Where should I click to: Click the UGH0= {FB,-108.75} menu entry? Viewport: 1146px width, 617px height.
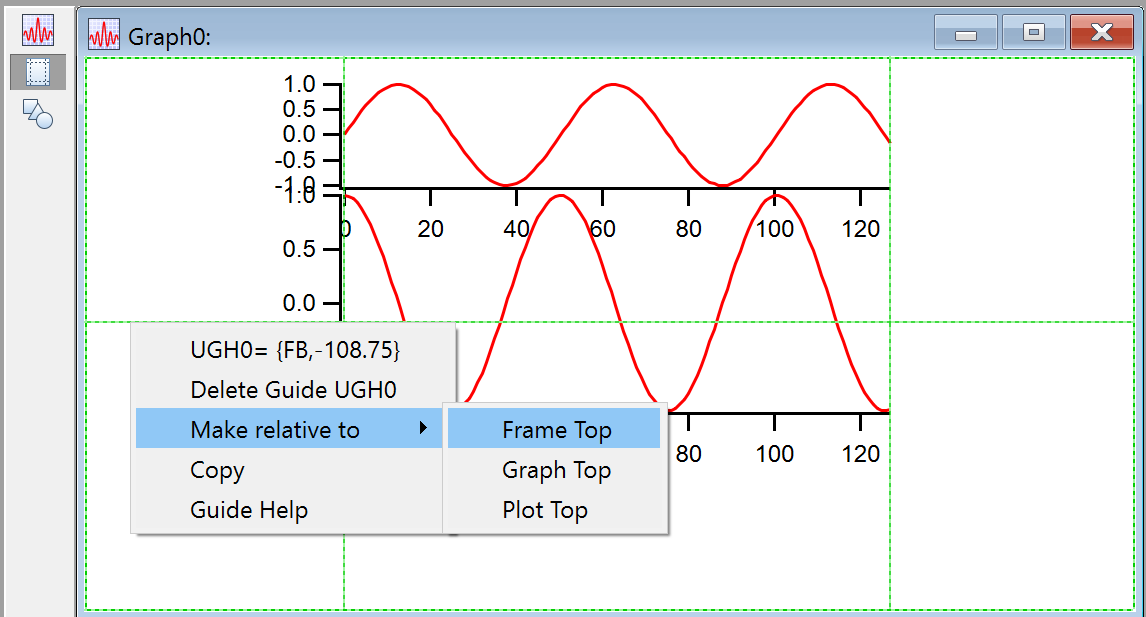pyautogui.click(x=295, y=350)
